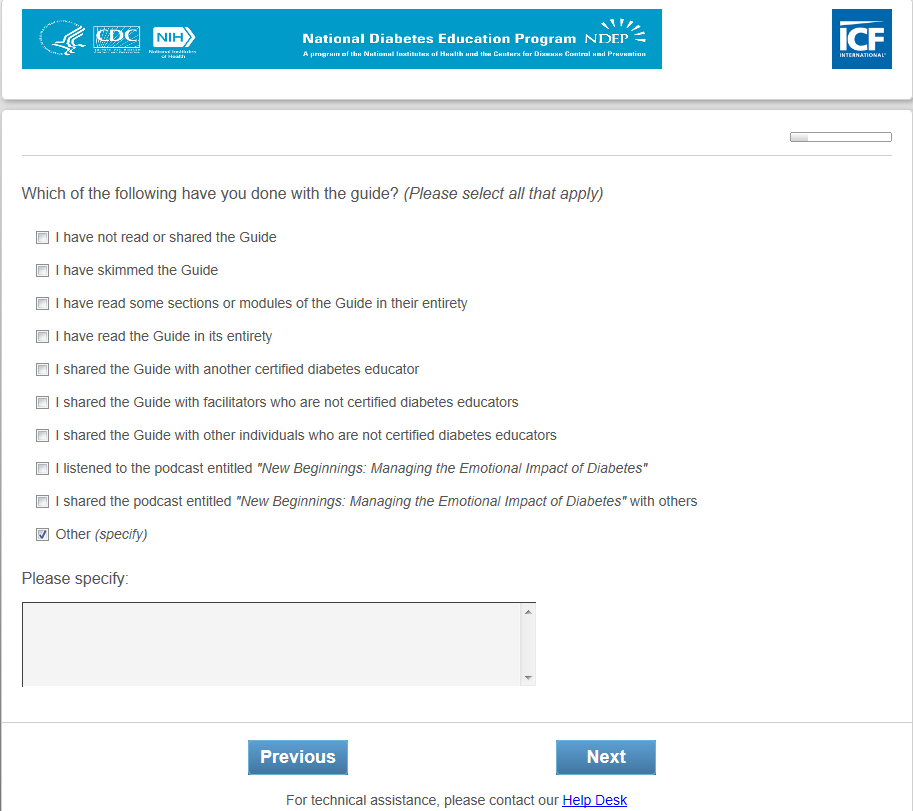The height and width of the screenshot is (811, 913).
Task: Tick "shared the Guide with facilitators" option
Action: [x=42, y=403]
